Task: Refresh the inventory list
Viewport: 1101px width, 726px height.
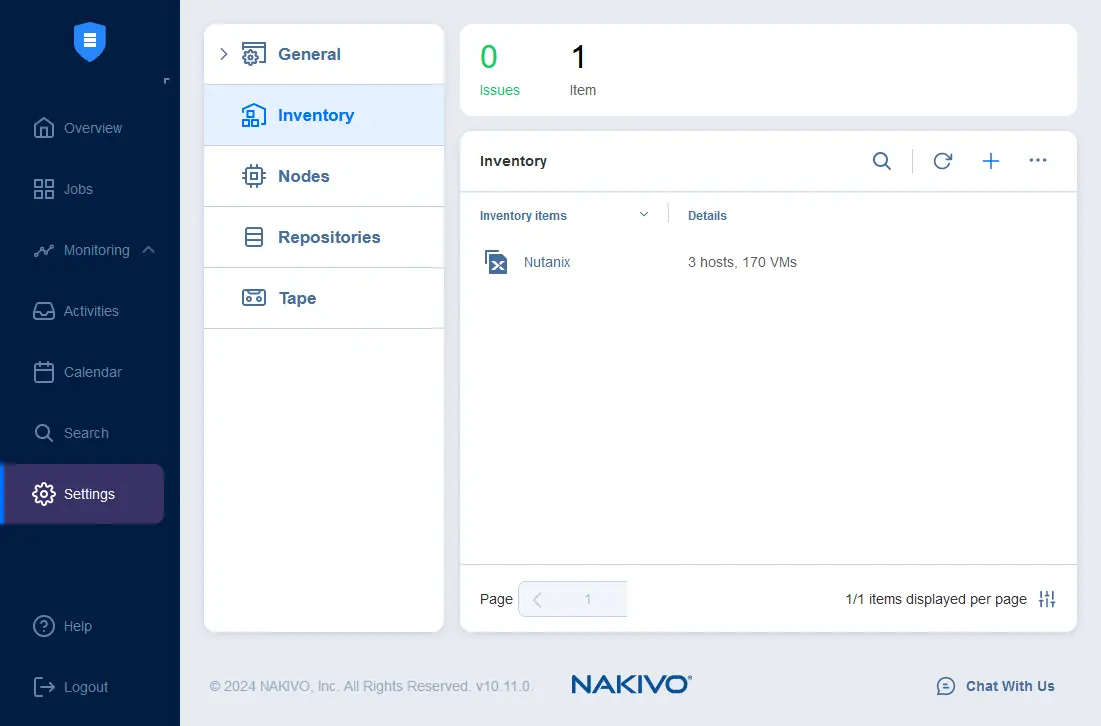Action: point(942,161)
